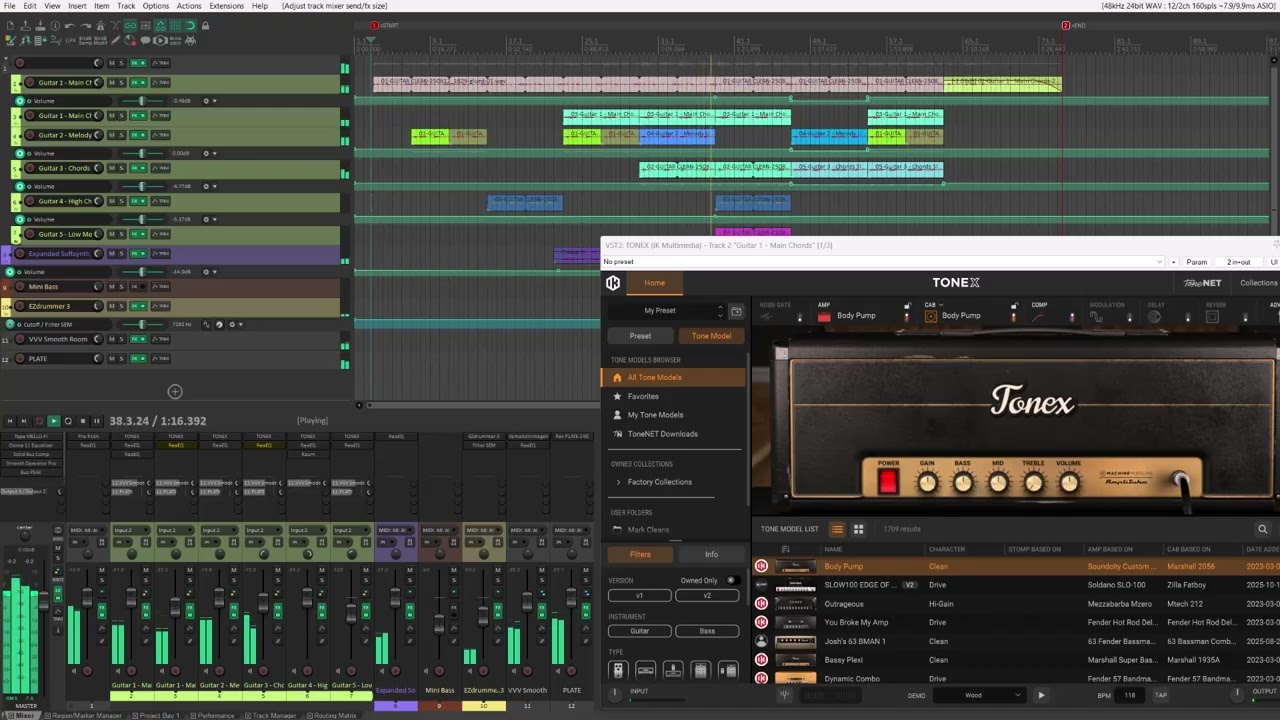Select the COMP compressor block icon
Screen dimensions: 1280x720
click(x=1039, y=317)
